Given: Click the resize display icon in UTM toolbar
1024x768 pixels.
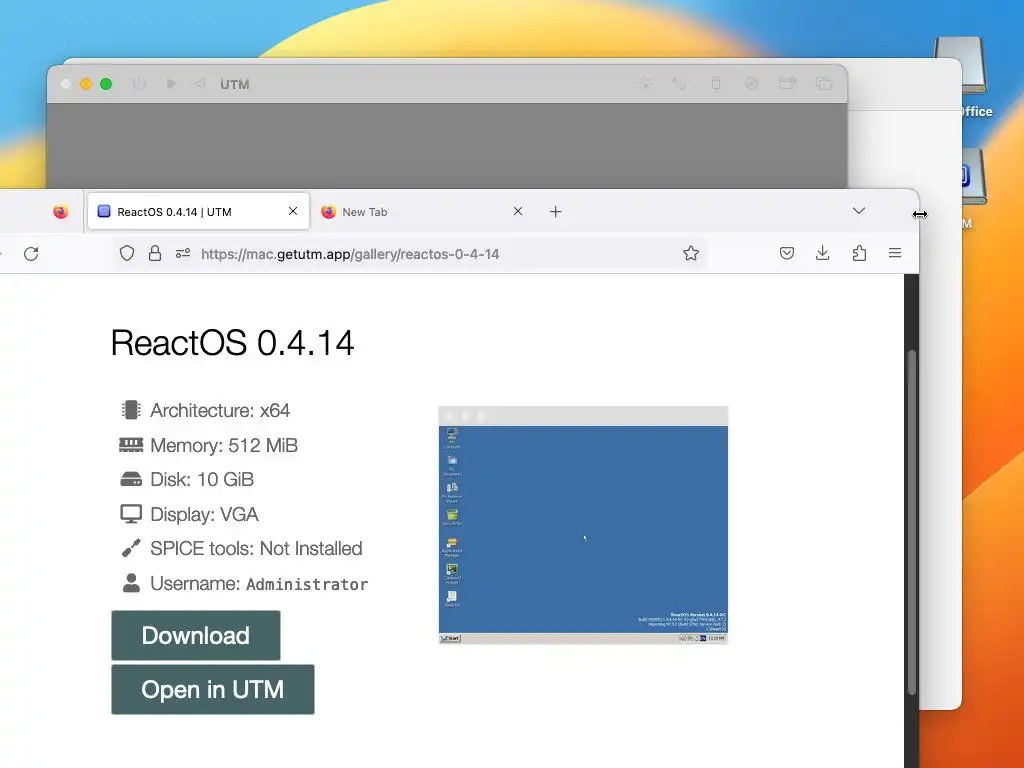Looking at the screenshot, I should tap(679, 83).
